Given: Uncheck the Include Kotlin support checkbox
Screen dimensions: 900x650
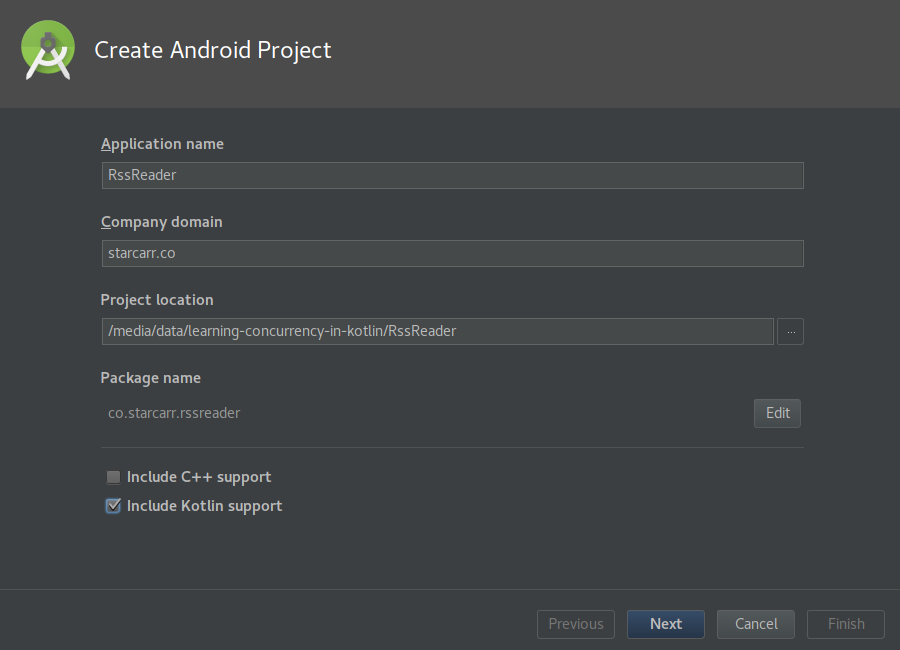Looking at the screenshot, I should (x=114, y=506).
